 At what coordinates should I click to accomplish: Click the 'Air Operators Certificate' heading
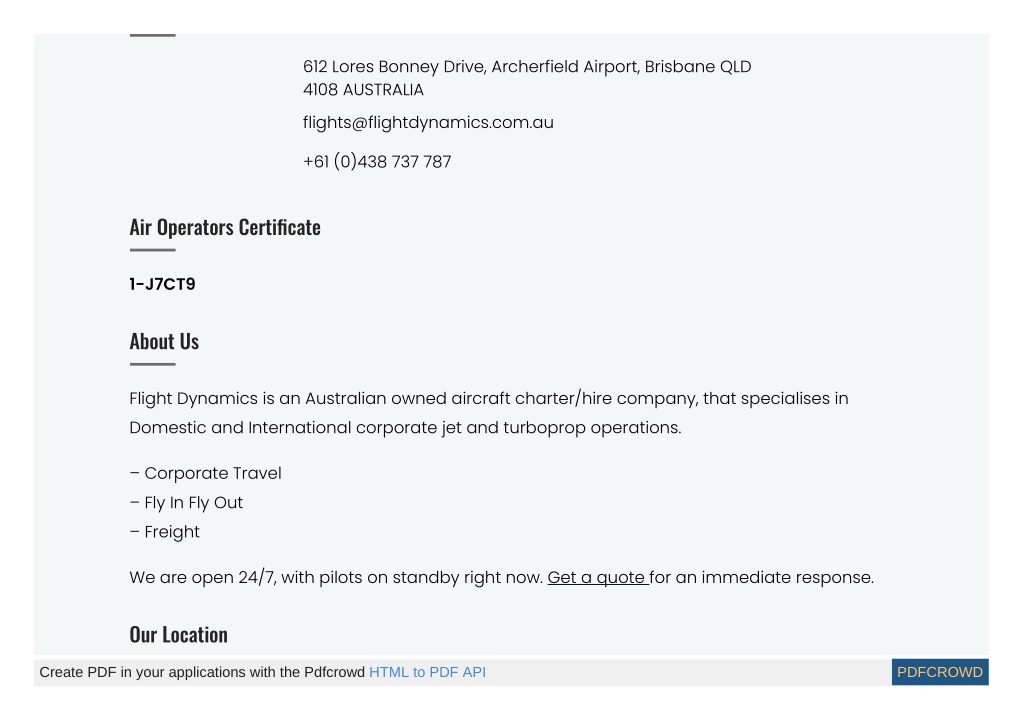[225, 228]
